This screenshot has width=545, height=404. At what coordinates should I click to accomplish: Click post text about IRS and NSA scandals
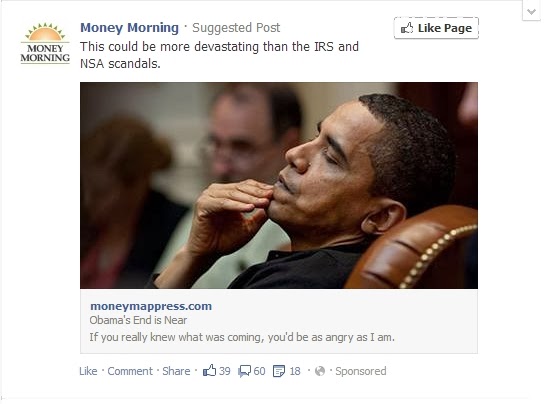[x=219, y=55]
